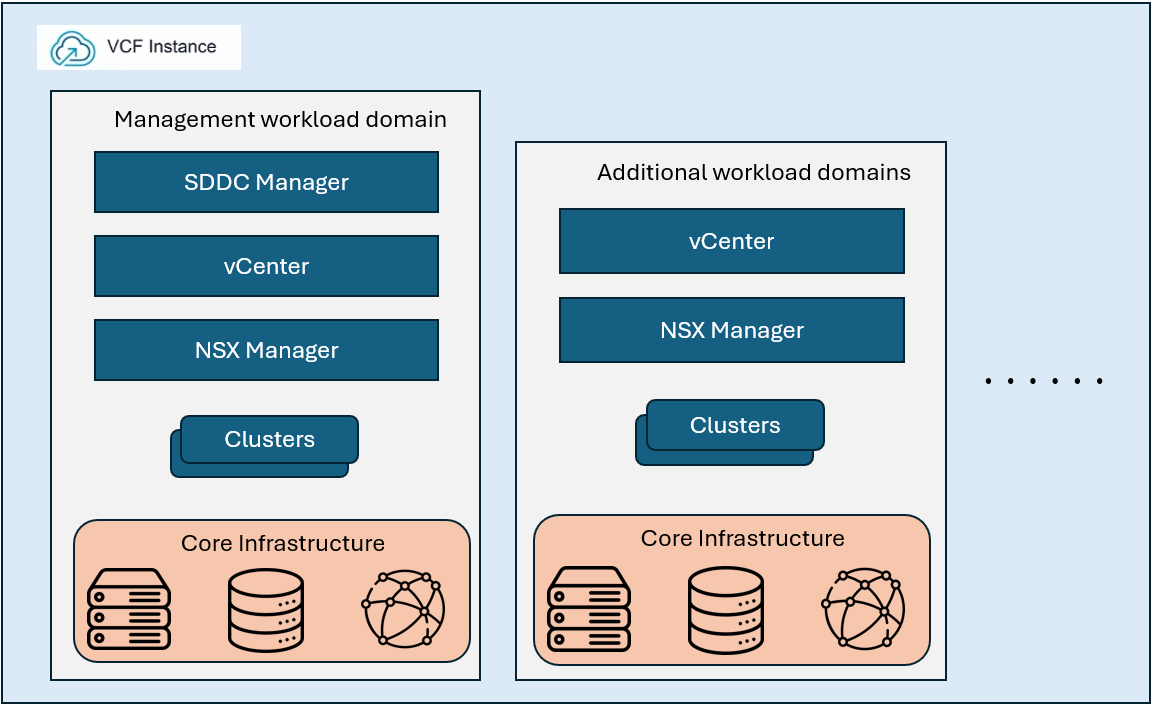Select vCenter block in Management workload domain
This screenshot has width=1153, height=706.
point(266,266)
